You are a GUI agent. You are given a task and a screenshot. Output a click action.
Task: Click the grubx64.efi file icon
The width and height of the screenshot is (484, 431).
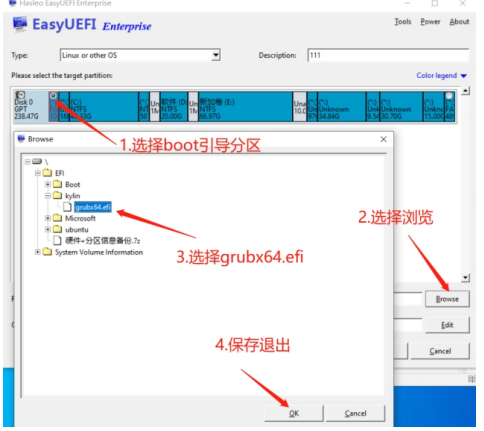coord(67,207)
